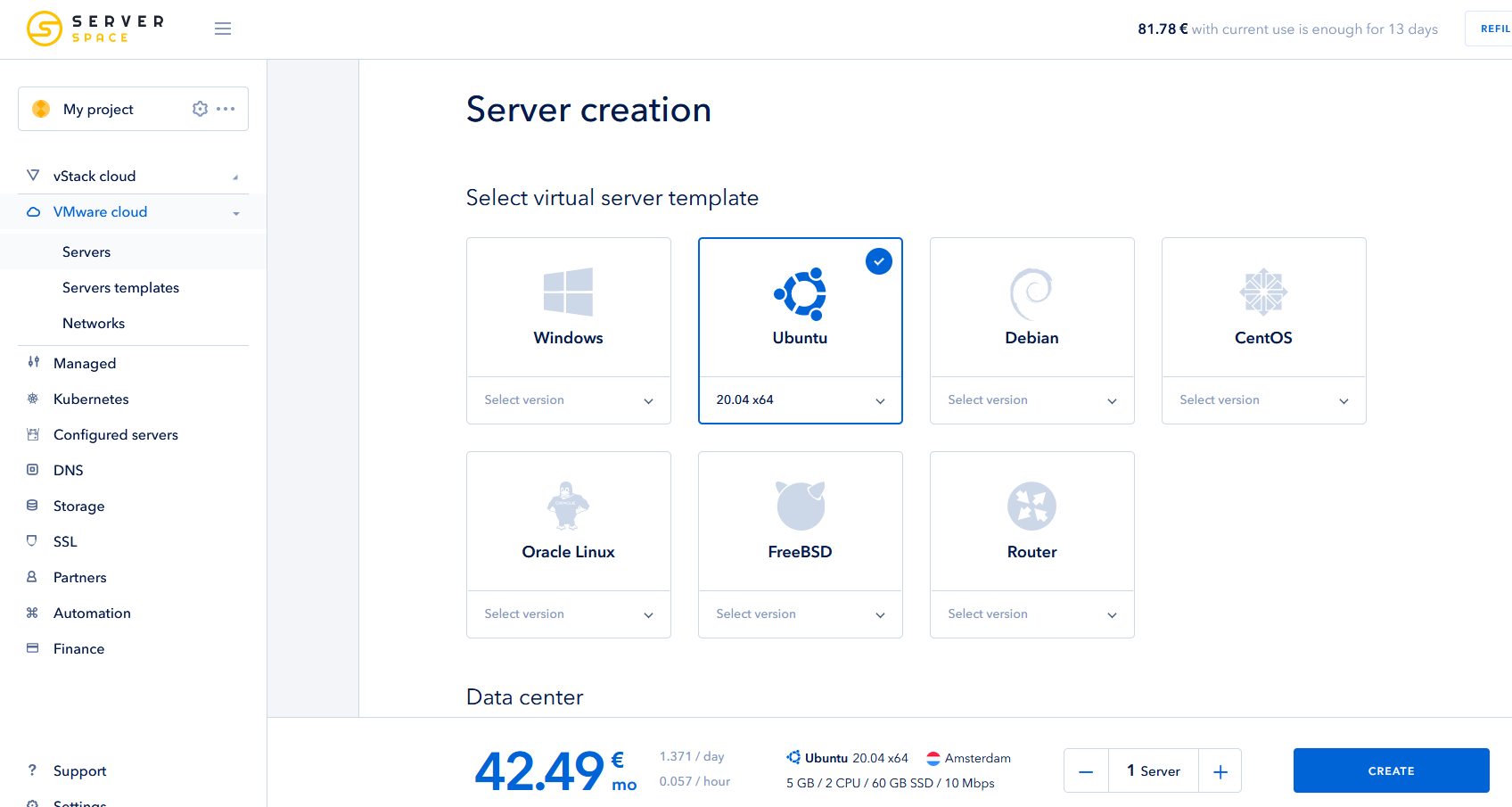Increase server count with the plus stepper
This screenshot has height=807, width=1512.
pyautogui.click(x=1220, y=770)
